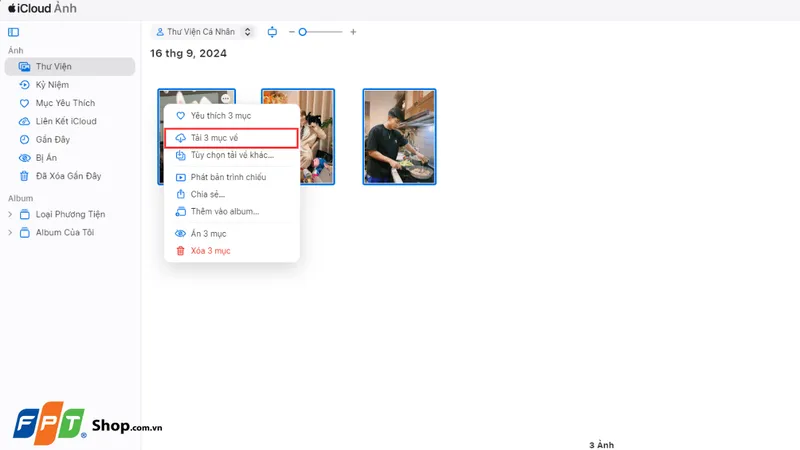This screenshot has height=450, width=800.
Task: Select the photo of man cooking
Action: [399, 137]
